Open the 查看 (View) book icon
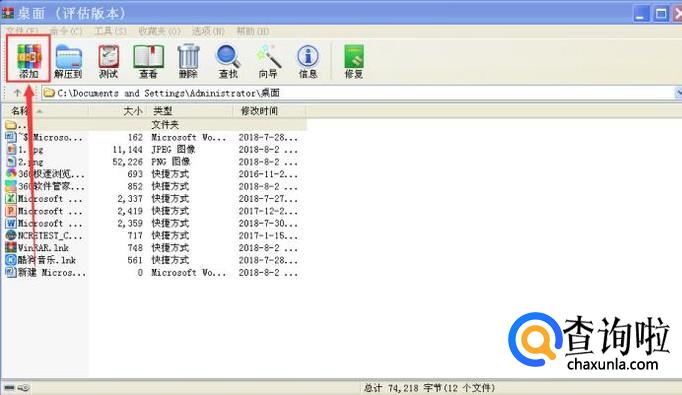The width and height of the screenshot is (682, 395). (x=148, y=61)
